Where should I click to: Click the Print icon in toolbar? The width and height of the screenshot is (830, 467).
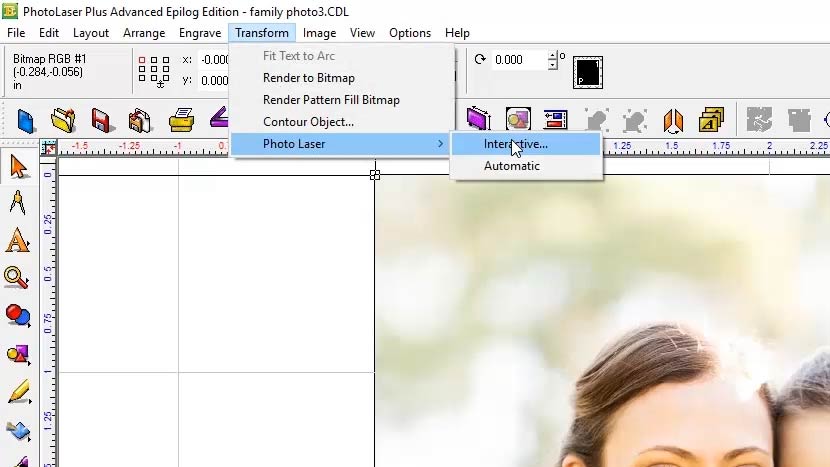pos(181,121)
